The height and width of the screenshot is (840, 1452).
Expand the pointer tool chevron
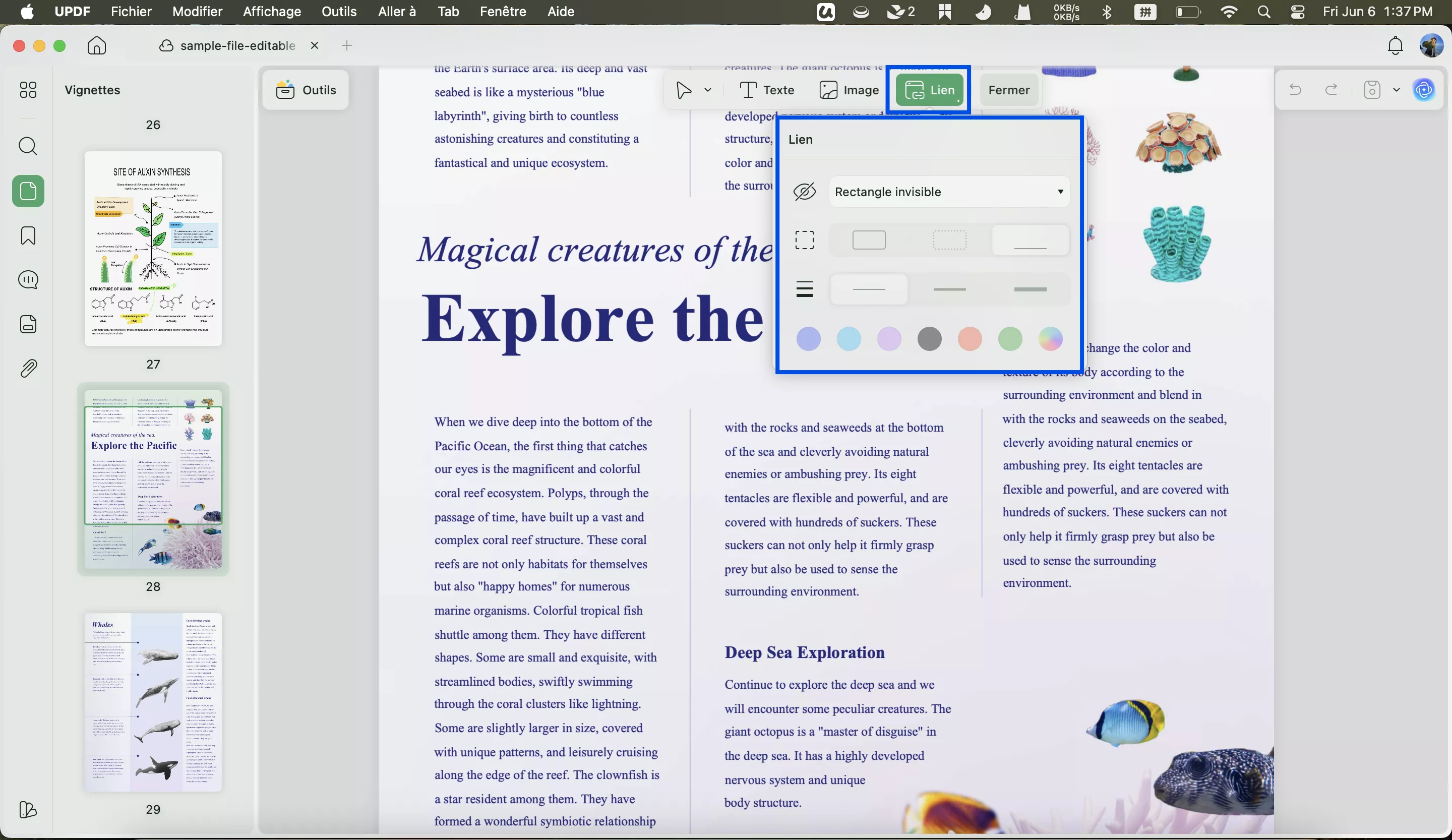[x=708, y=90]
